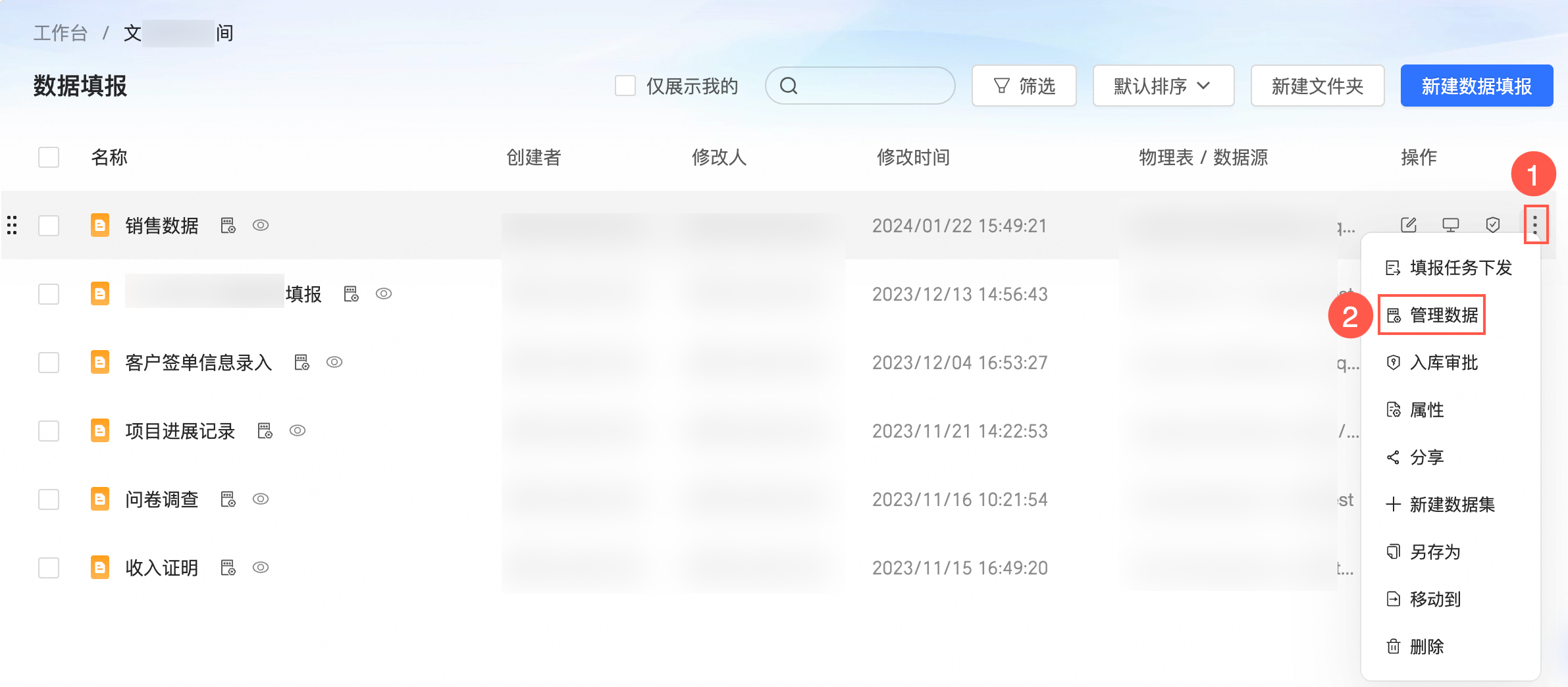The width and height of the screenshot is (1568, 687).
Task: Click the 筛选 filter button
Action: tap(1024, 86)
